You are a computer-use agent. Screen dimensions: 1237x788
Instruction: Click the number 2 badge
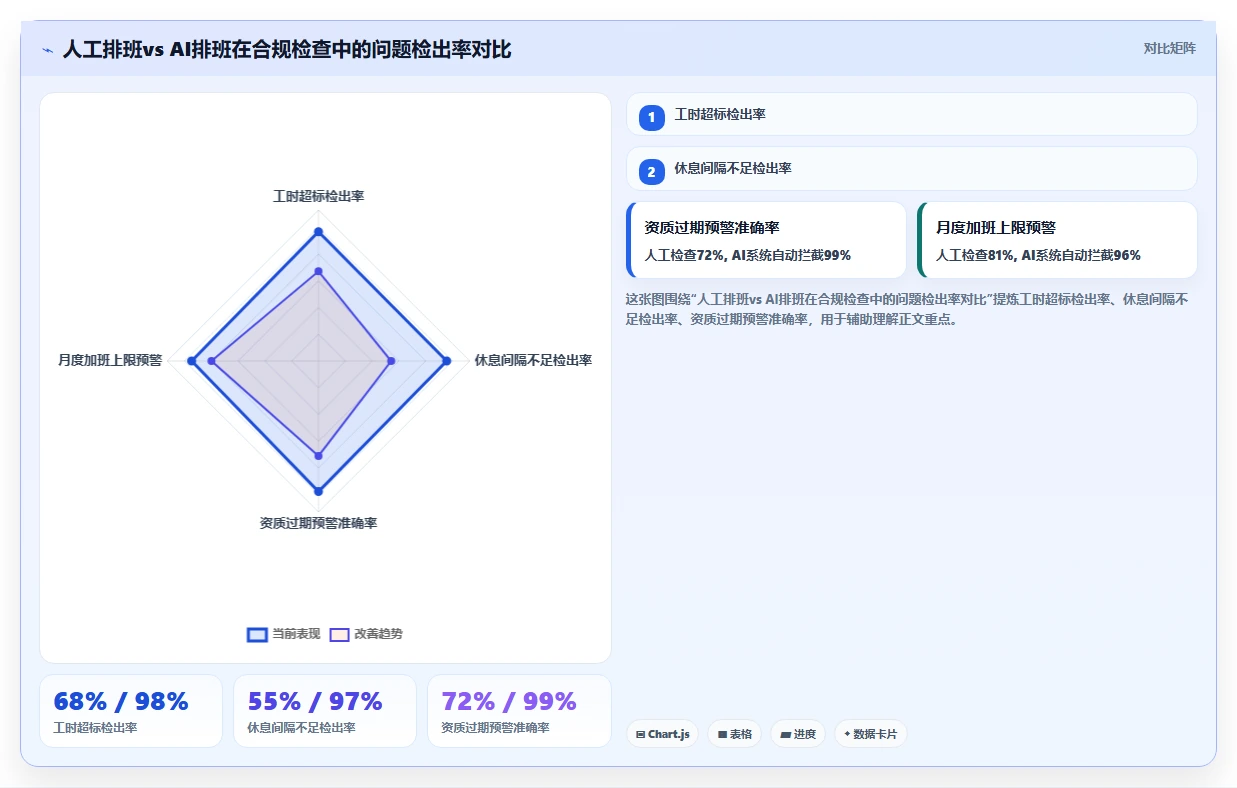coord(651,172)
